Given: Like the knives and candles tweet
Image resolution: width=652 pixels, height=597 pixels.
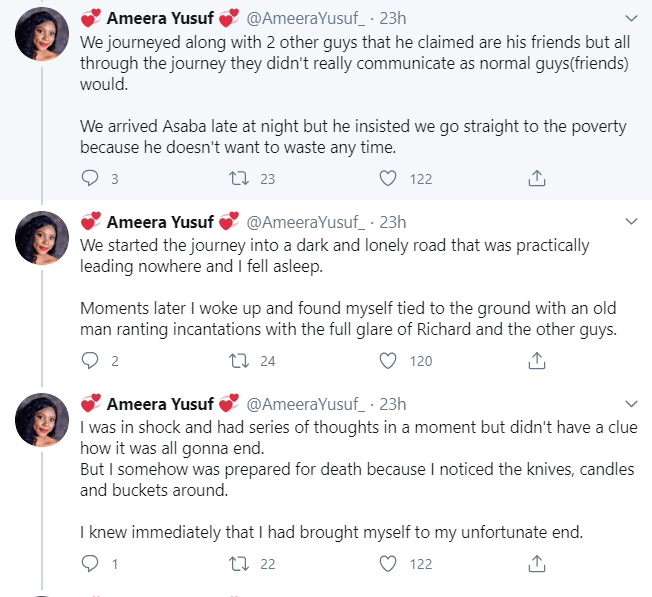Looking at the screenshot, I should click(388, 564).
